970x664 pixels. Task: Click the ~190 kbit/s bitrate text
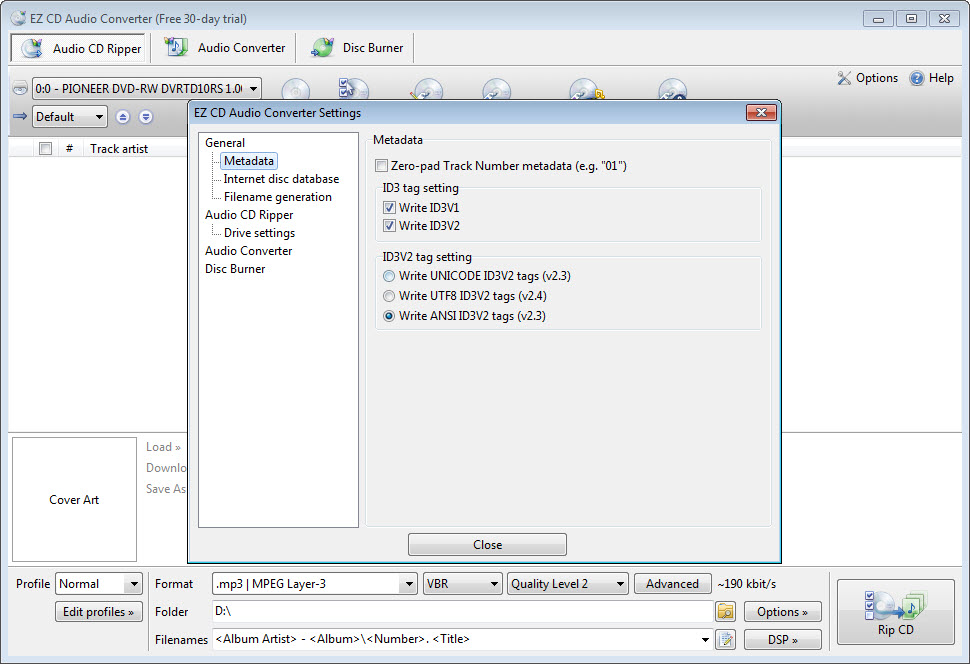747,584
